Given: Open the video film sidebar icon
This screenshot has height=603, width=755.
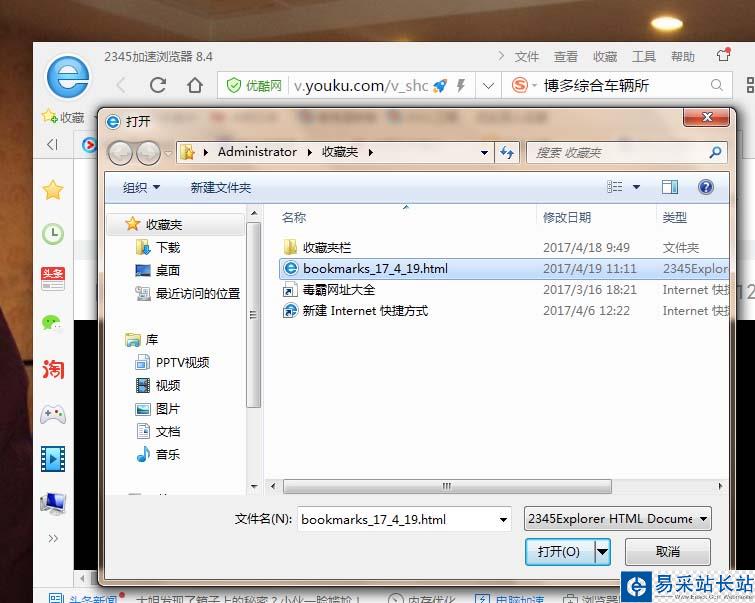Looking at the screenshot, I should (x=52, y=459).
